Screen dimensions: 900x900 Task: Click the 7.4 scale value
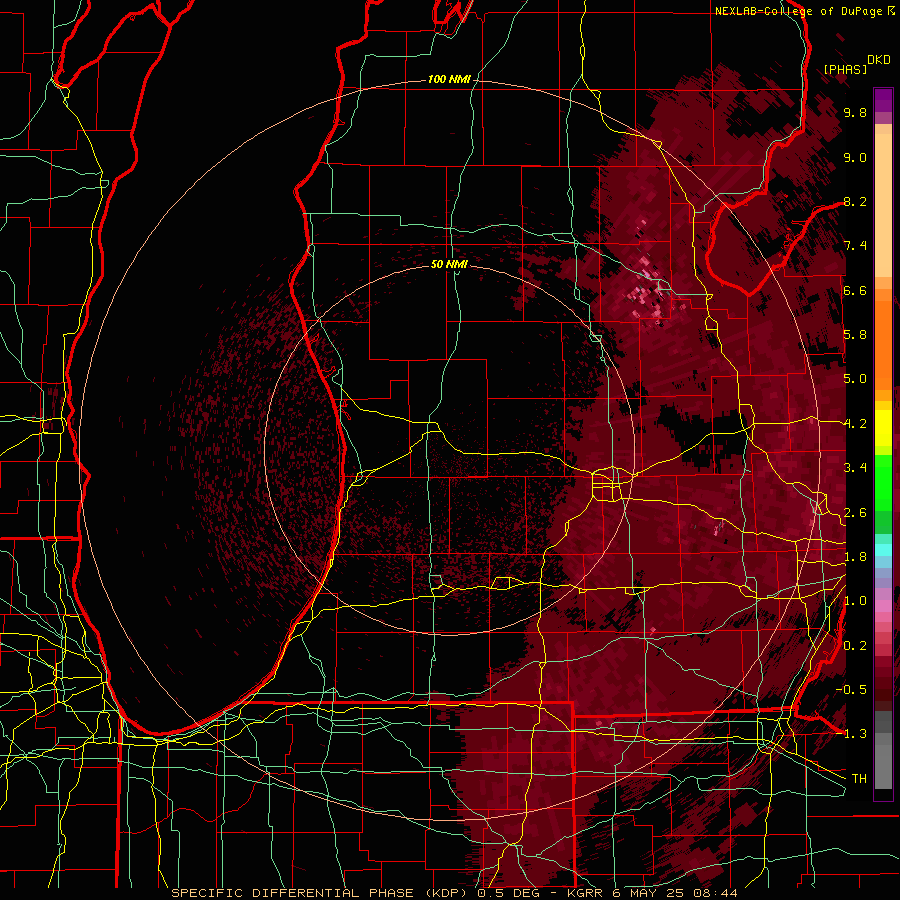855,246
